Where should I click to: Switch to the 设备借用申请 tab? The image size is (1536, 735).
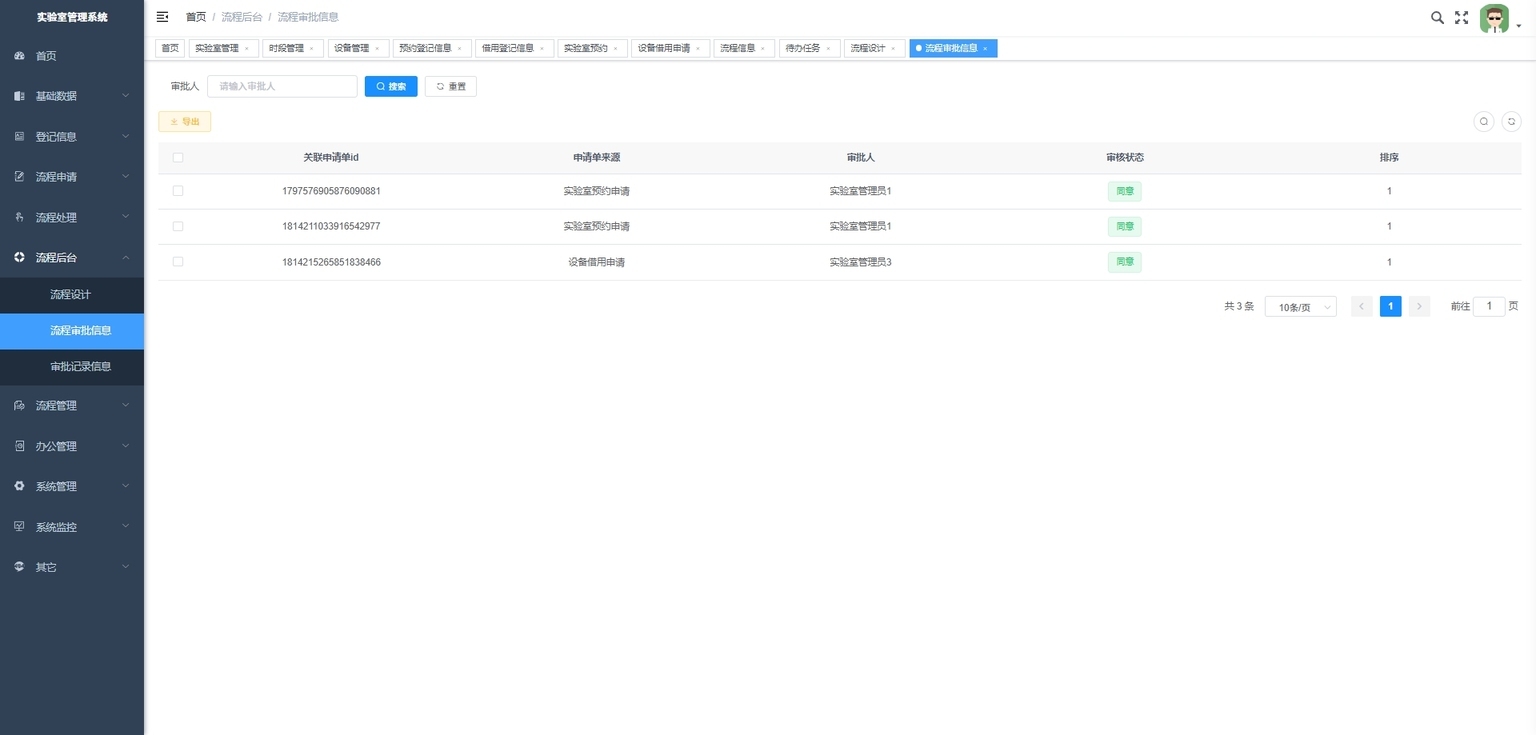click(671, 48)
